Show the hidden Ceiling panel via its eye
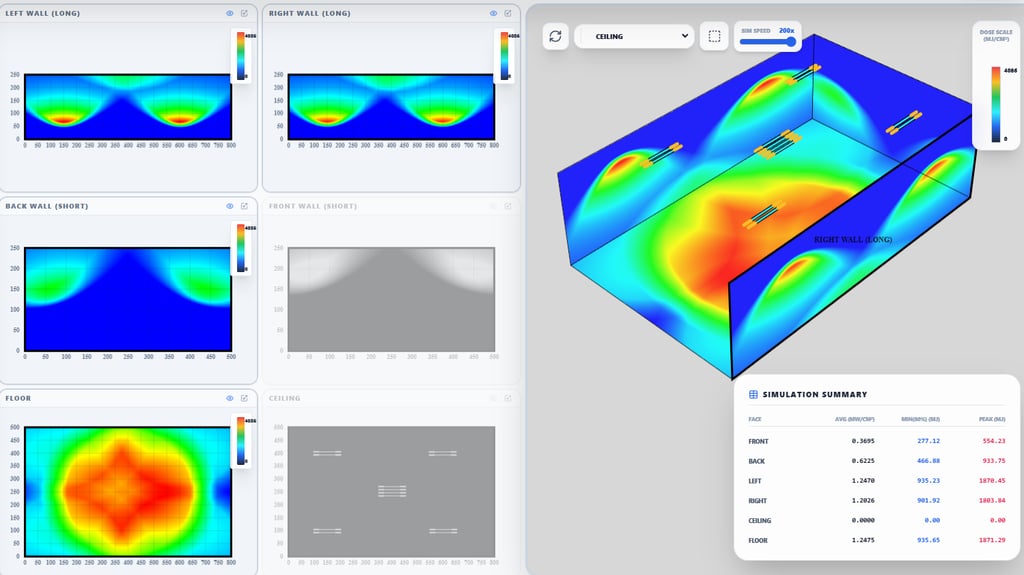 (493, 398)
